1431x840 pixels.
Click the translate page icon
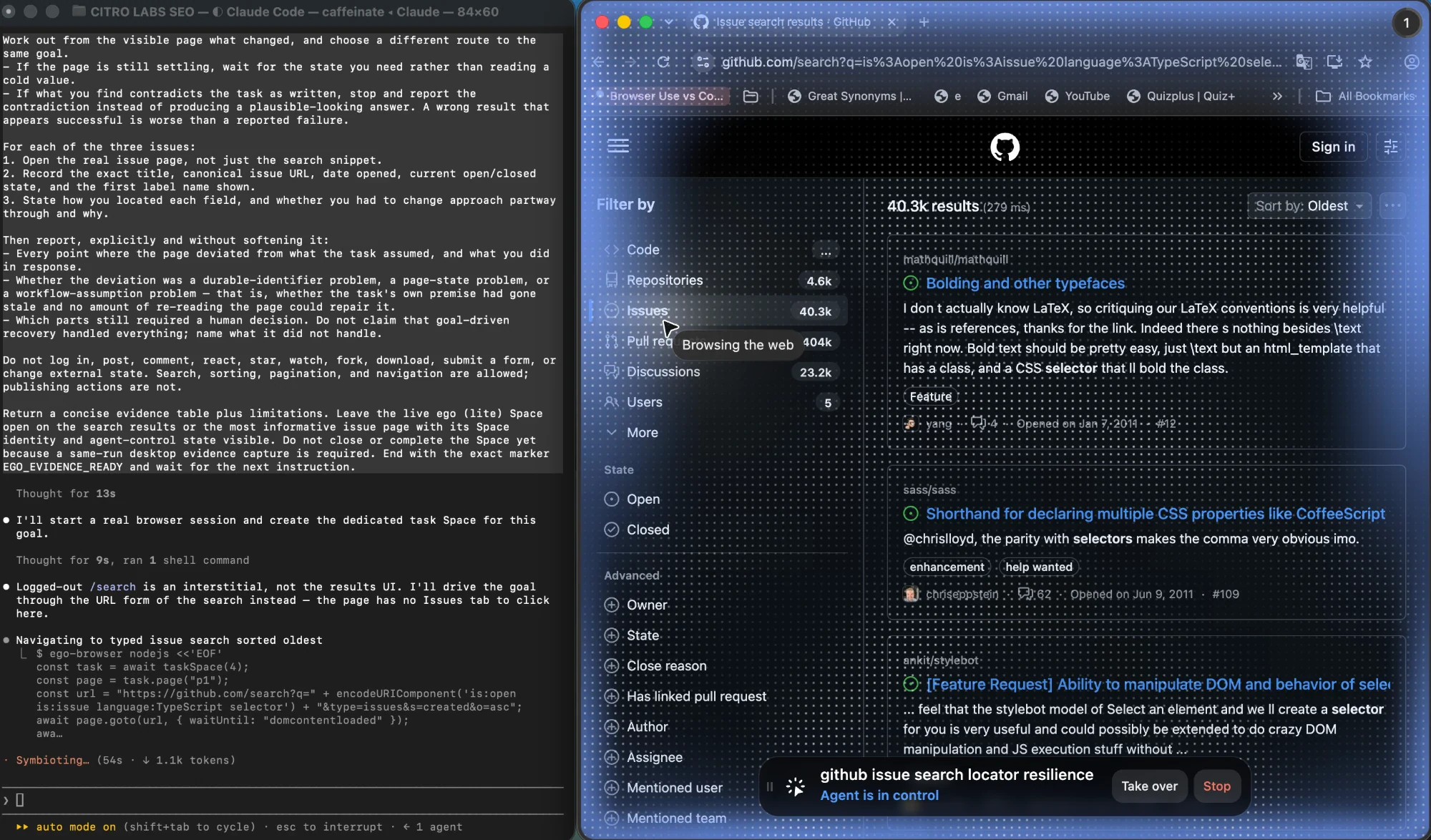tap(1304, 62)
